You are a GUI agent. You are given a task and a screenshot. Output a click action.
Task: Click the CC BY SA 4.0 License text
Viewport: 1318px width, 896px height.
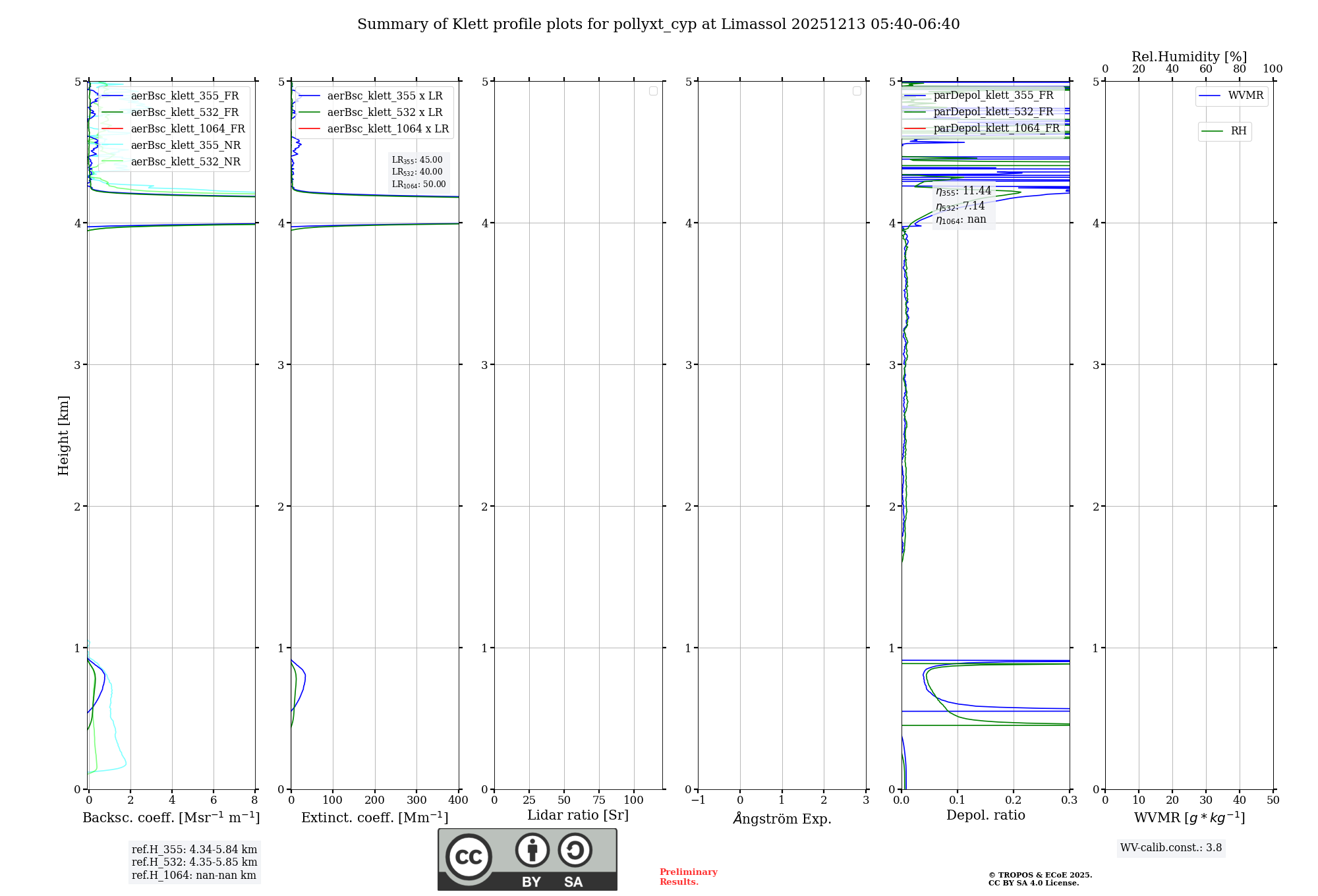tap(1033, 883)
